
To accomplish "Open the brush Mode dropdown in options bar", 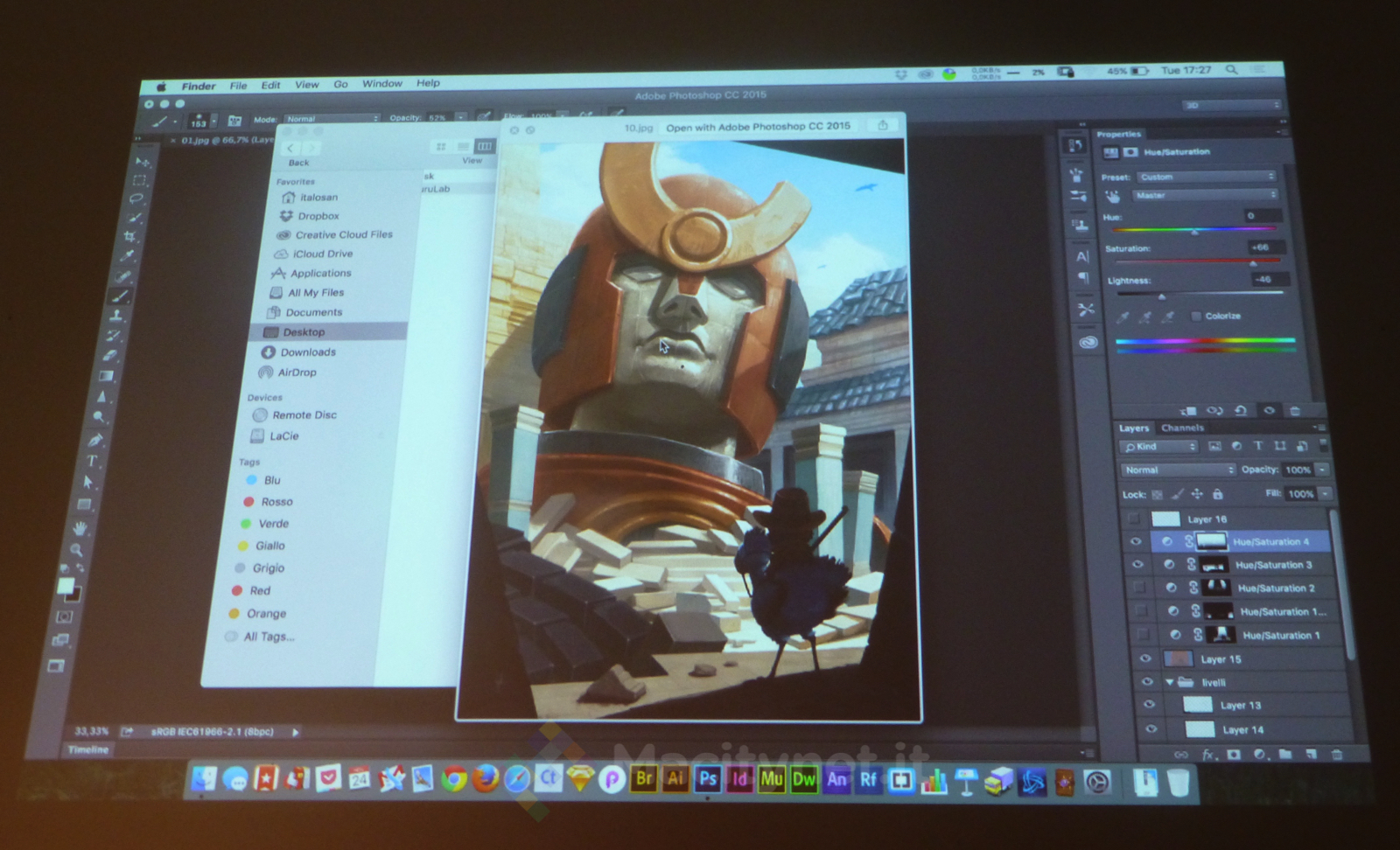I will tap(332, 118).
